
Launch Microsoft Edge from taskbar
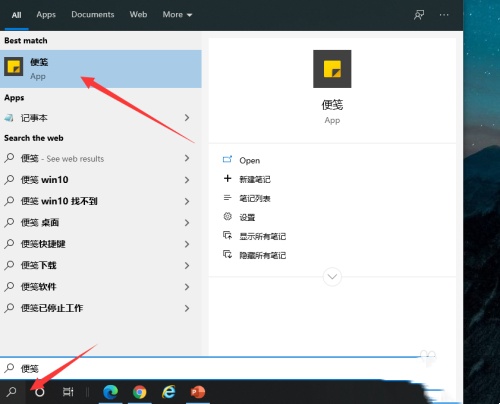click(110, 392)
